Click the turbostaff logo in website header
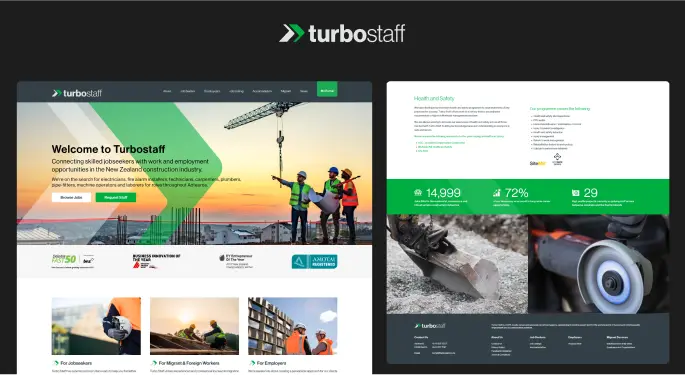This screenshot has height=375, width=685. point(77,93)
